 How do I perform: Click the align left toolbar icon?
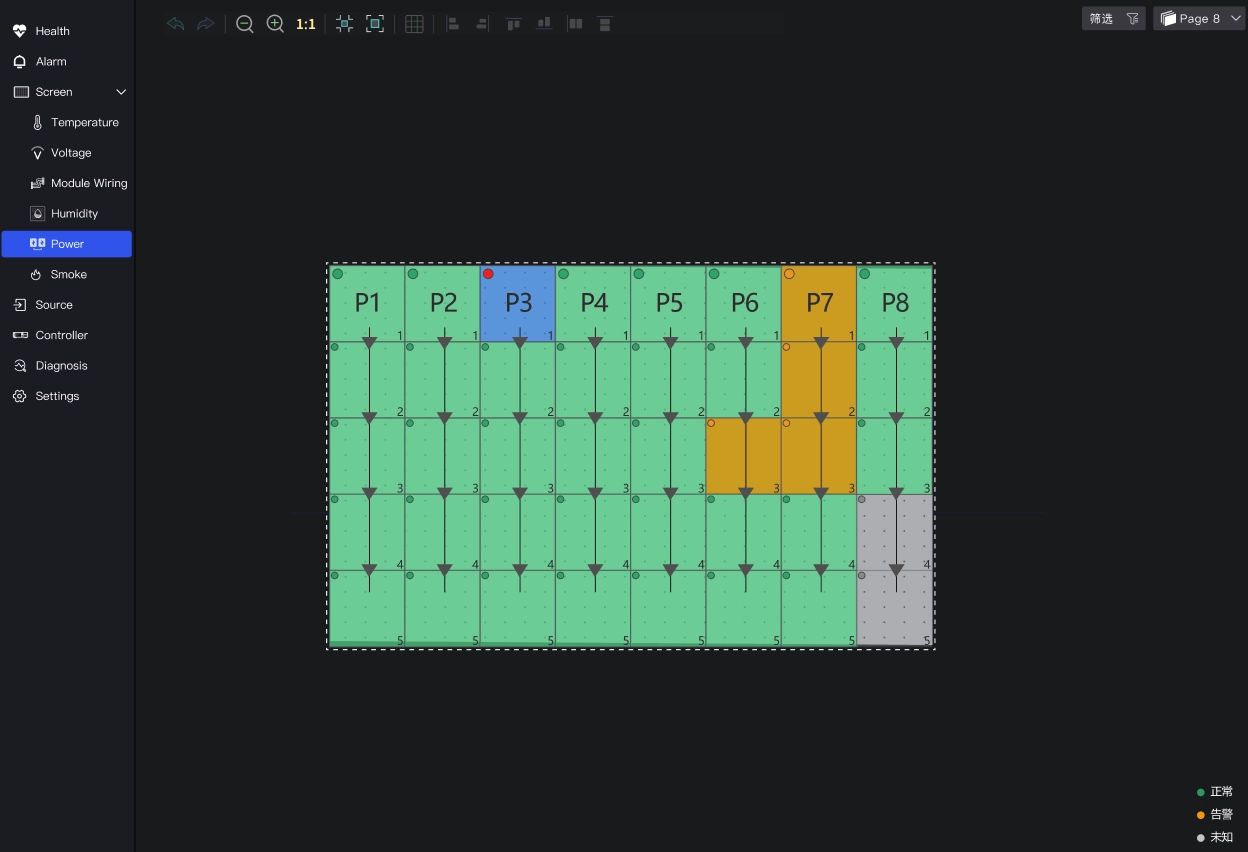(x=452, y=24)
